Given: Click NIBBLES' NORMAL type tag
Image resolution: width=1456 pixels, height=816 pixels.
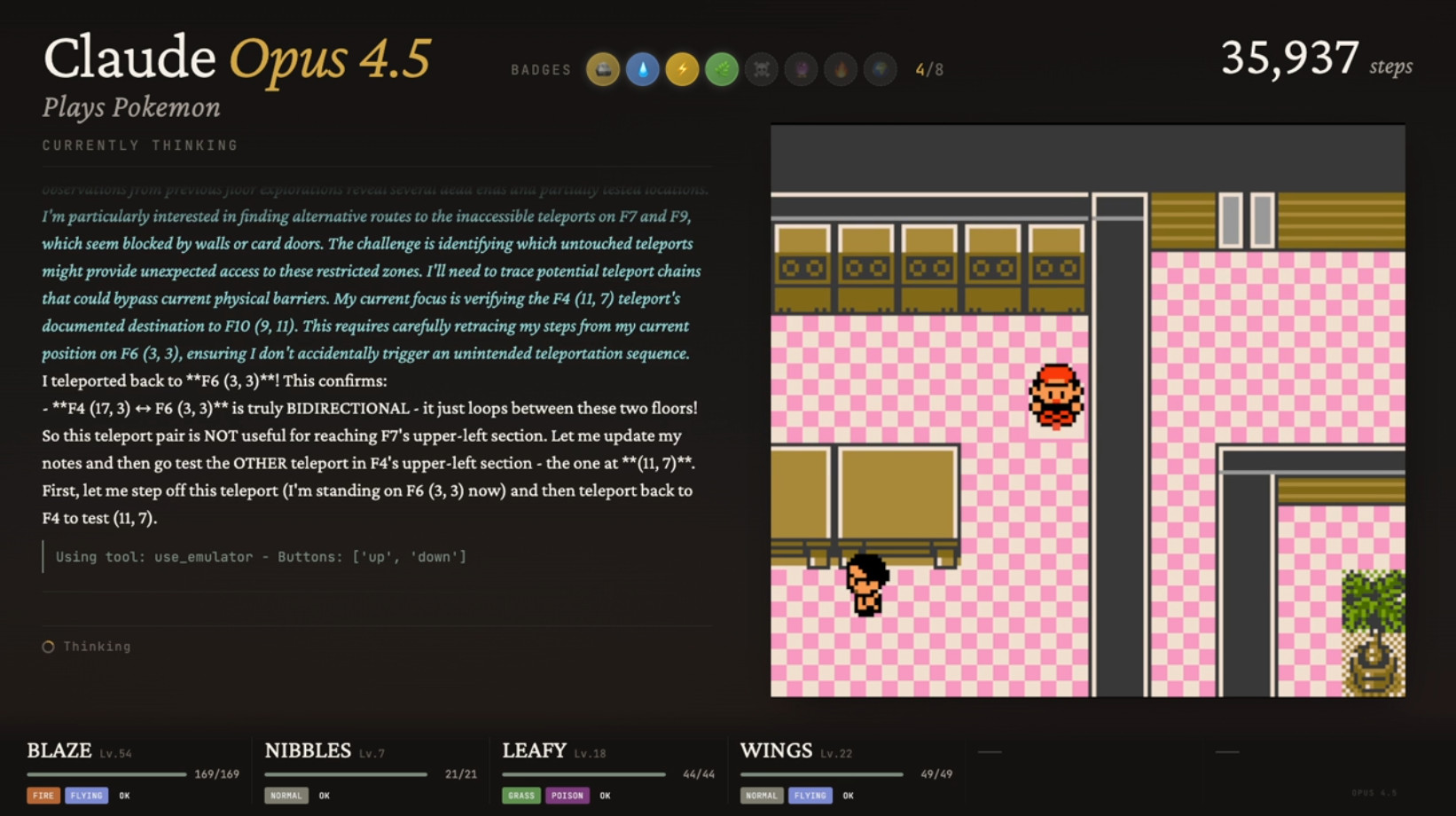Looking at the screenshot, I should click(x=286, y=796).
